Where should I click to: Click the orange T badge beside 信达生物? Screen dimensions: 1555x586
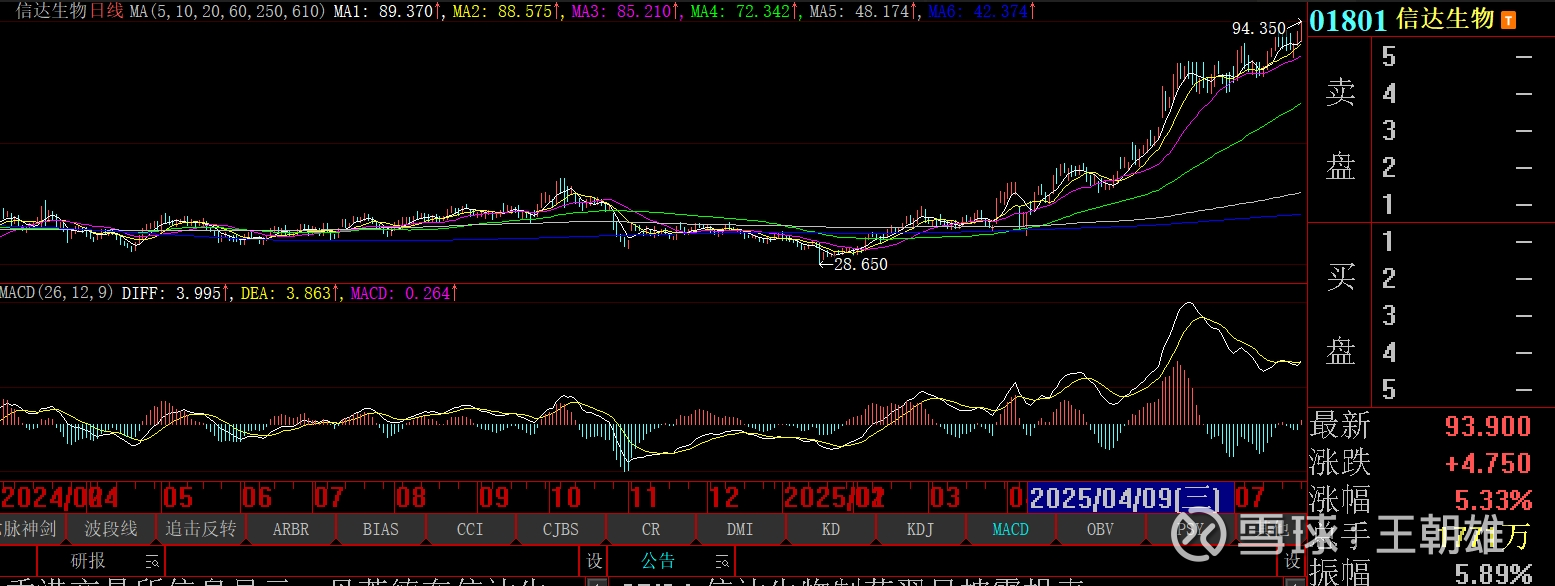click(1508, 20)
